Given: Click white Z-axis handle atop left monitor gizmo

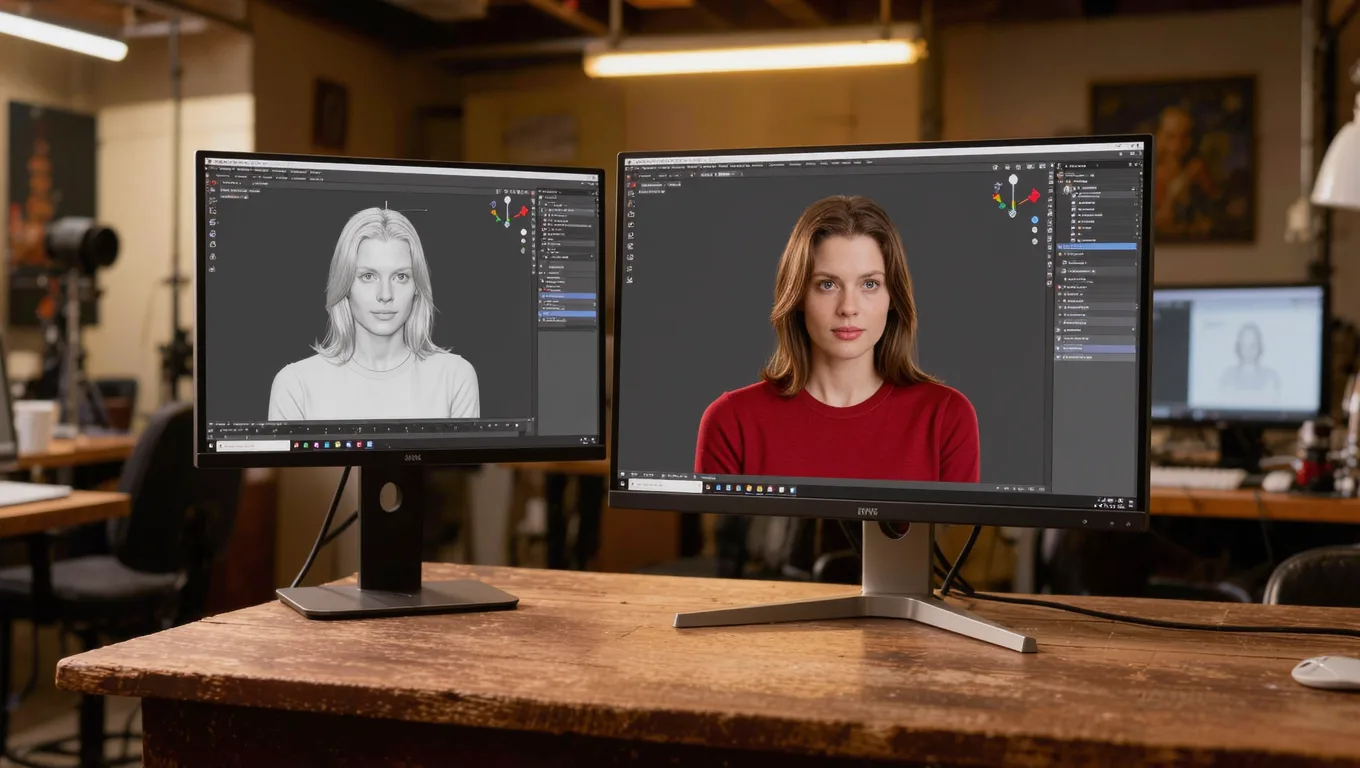Looking at the screenshot, I should tap(507, 200).
